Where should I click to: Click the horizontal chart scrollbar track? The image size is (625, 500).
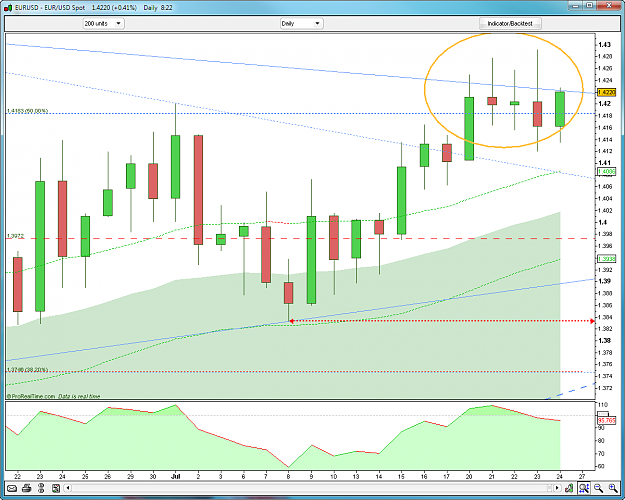pyautogui.click(x=309, y=488)
